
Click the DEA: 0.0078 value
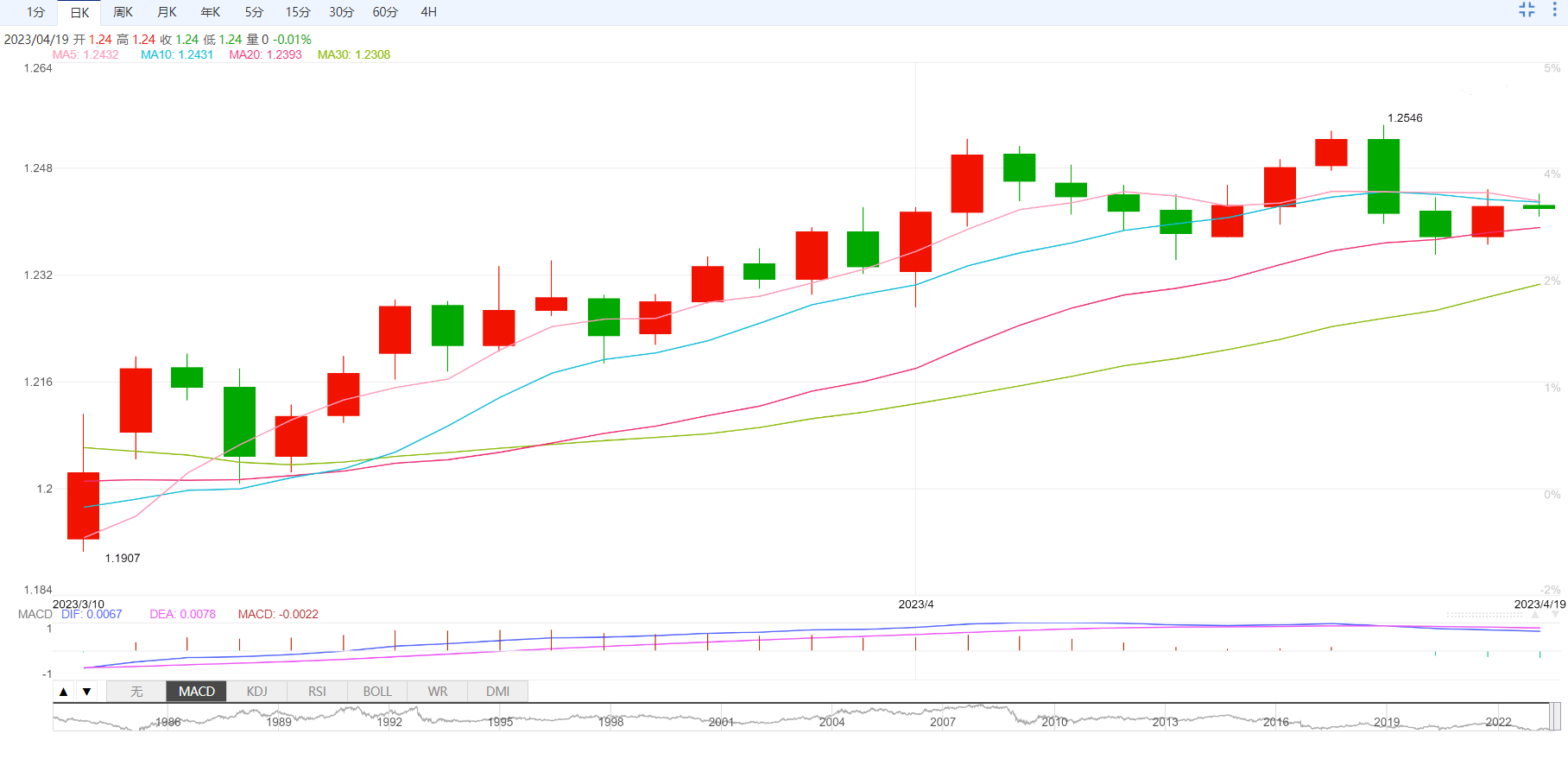pyautogui.click(x=183, y=614)
